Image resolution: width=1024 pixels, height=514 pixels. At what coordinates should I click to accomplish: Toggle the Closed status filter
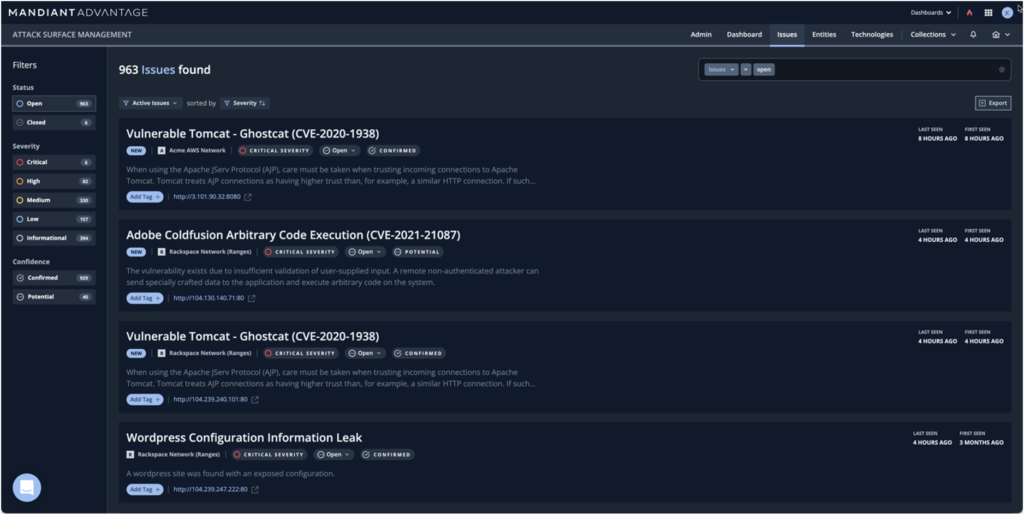(54, 122)
